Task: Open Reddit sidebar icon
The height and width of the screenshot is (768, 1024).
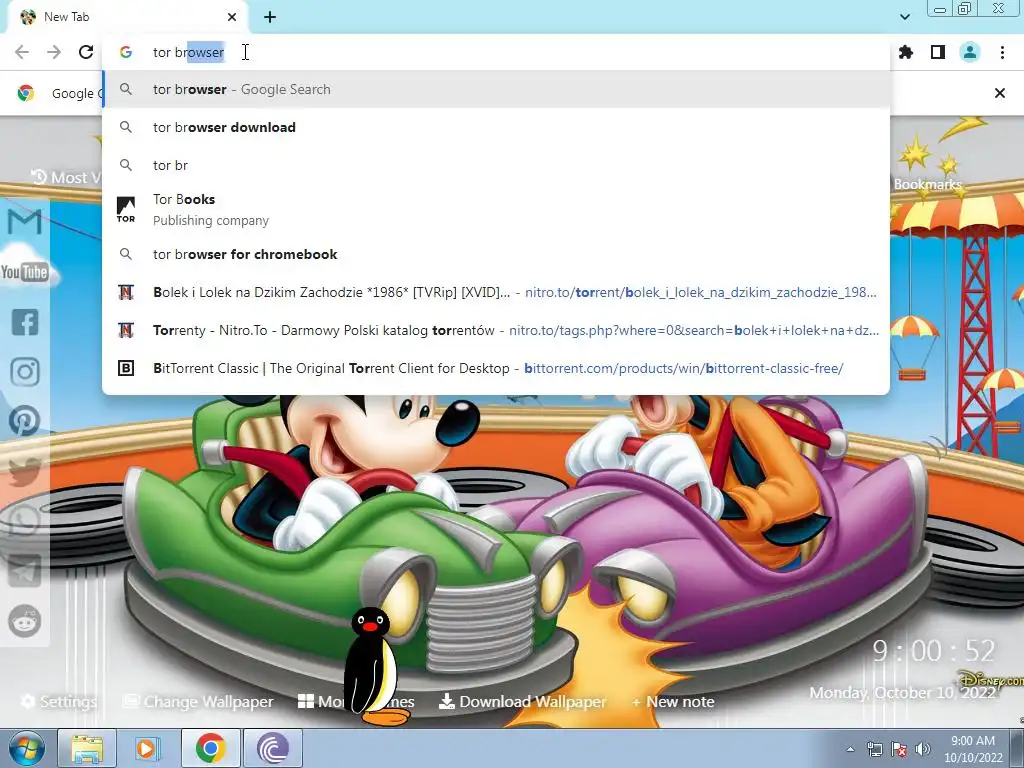Action: click(x=24, y=620)
